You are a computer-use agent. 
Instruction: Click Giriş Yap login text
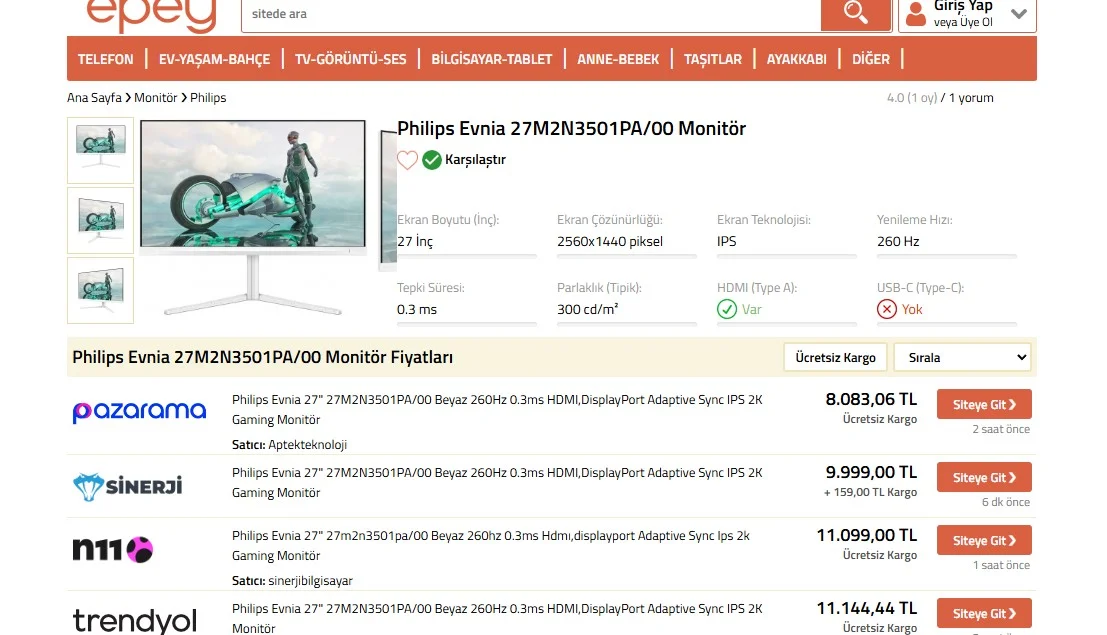point(963,6)
